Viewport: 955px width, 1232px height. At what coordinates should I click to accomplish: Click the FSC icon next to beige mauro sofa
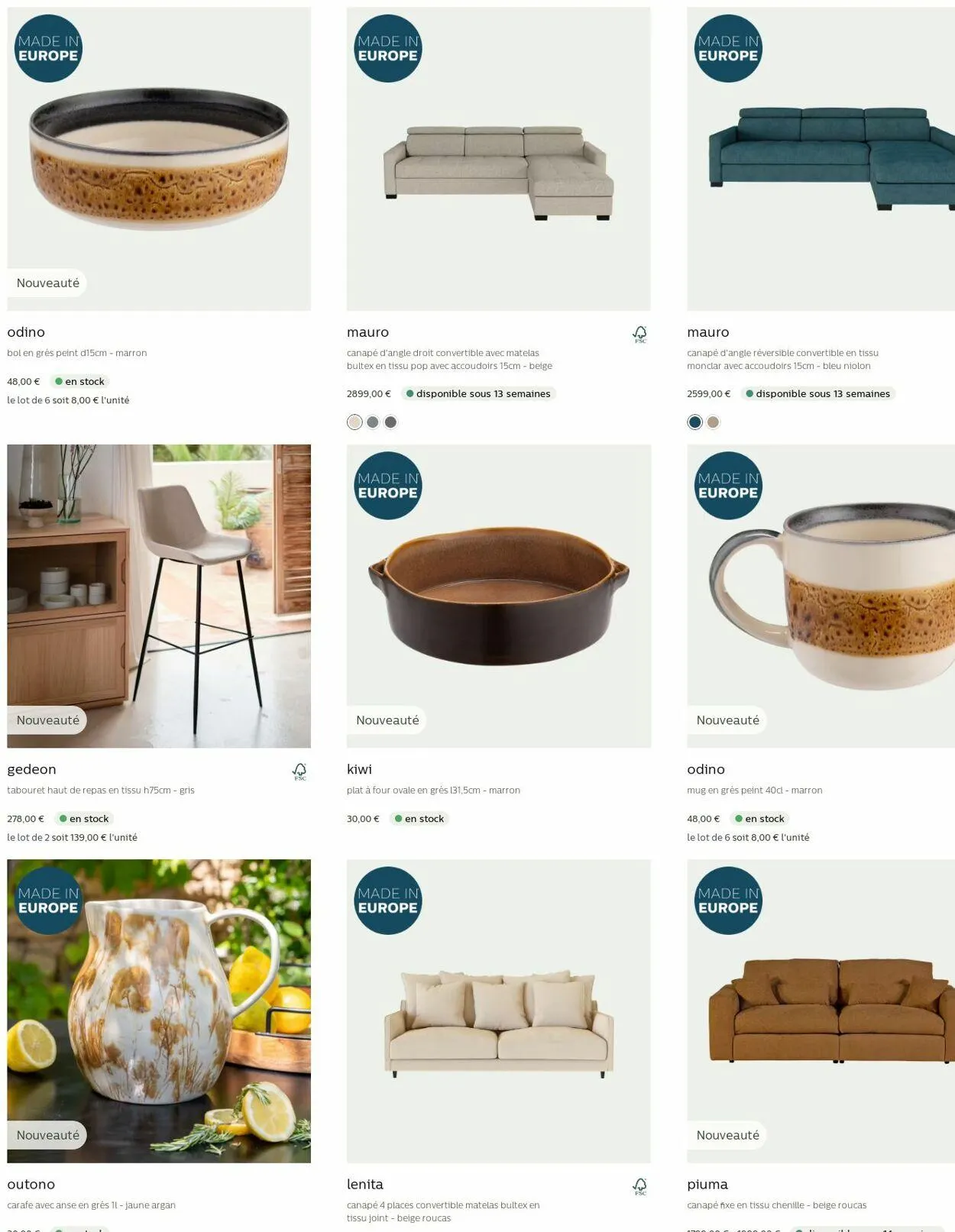pyautogui.click(x=640, y=334)
